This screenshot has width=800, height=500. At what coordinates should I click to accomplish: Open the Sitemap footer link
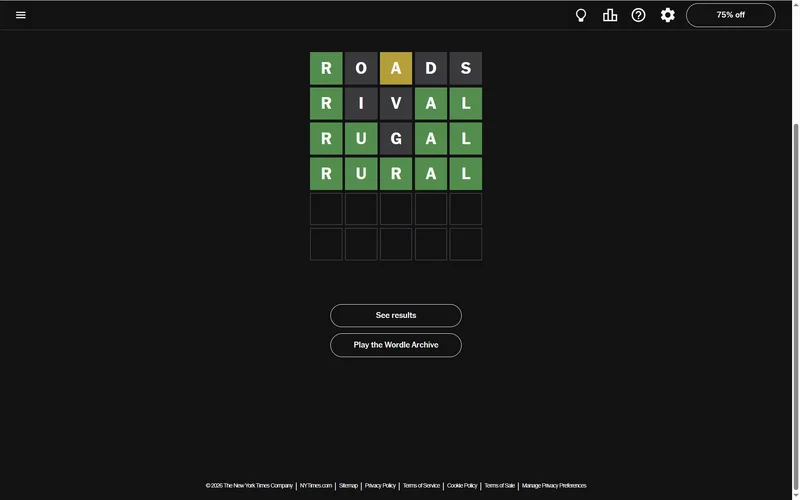[x=348, y=486]
